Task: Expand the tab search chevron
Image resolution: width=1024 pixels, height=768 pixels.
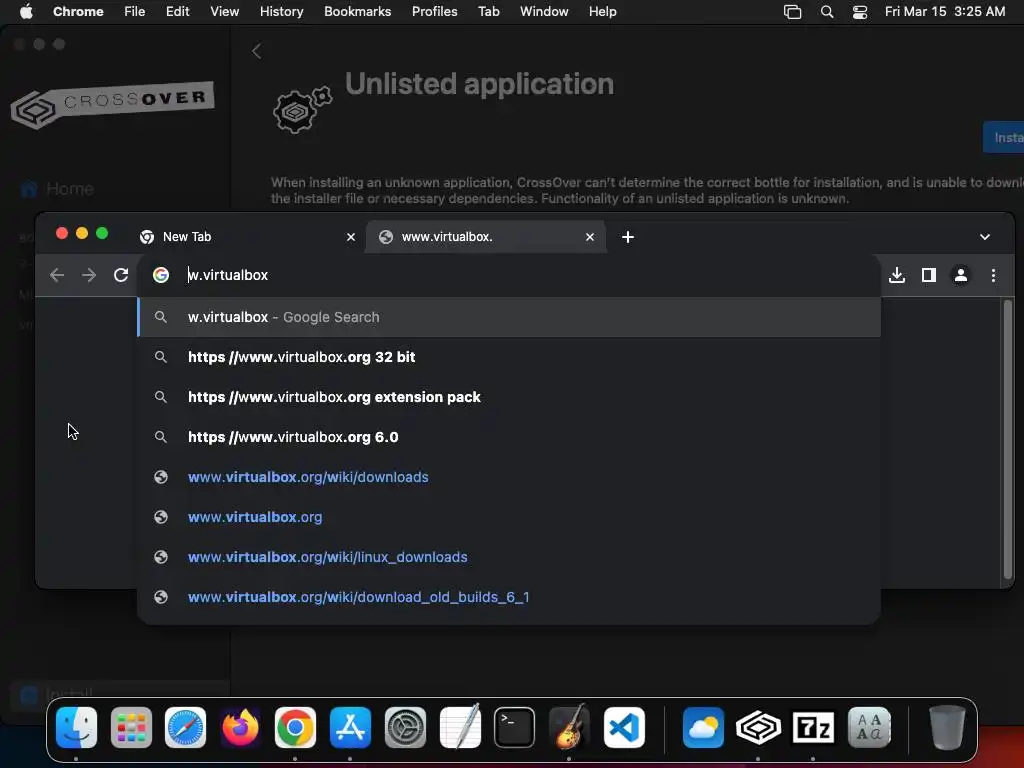Action: click(x=985, y=236)
